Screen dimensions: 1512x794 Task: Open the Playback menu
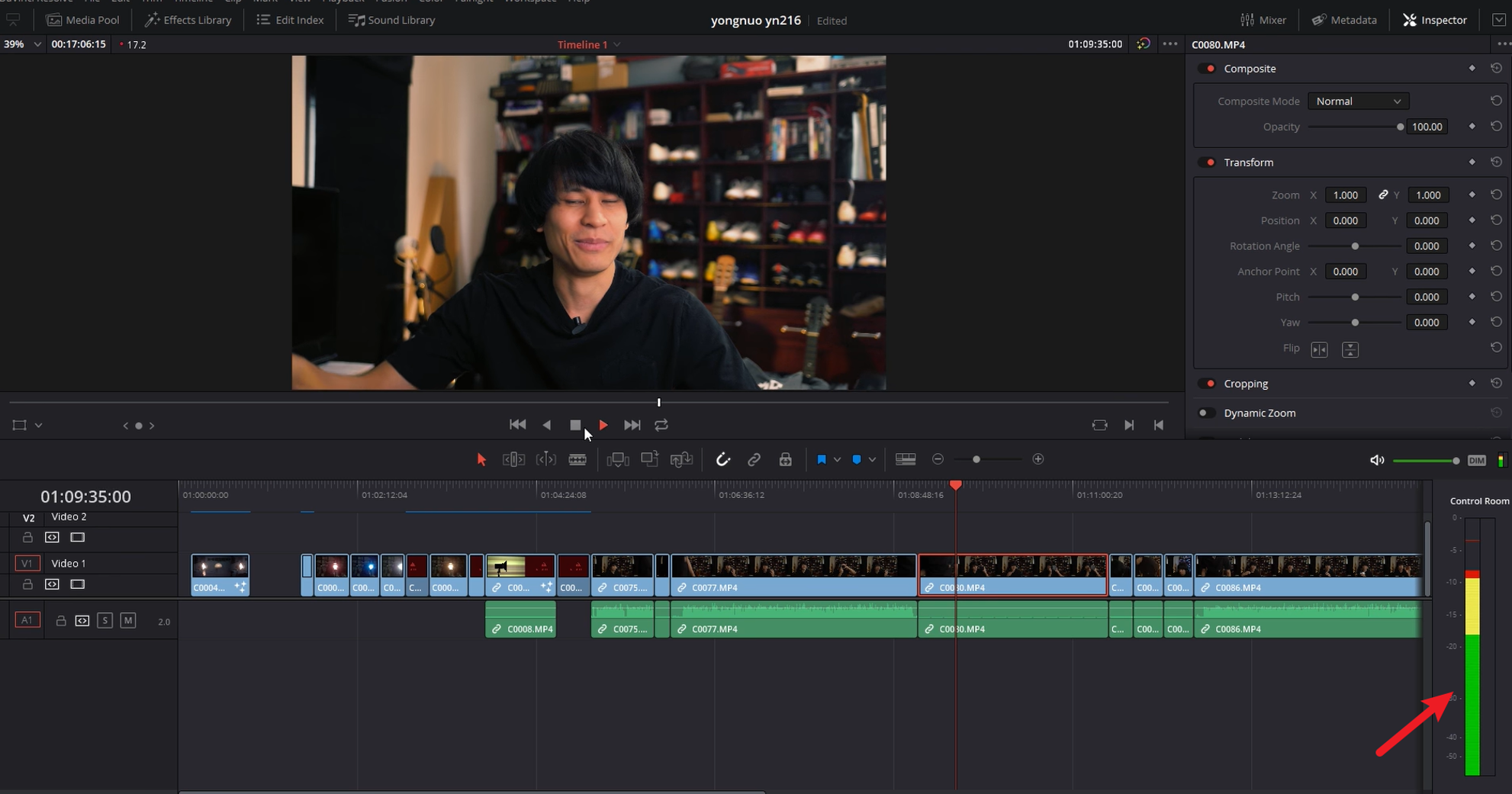coord(343,2)
